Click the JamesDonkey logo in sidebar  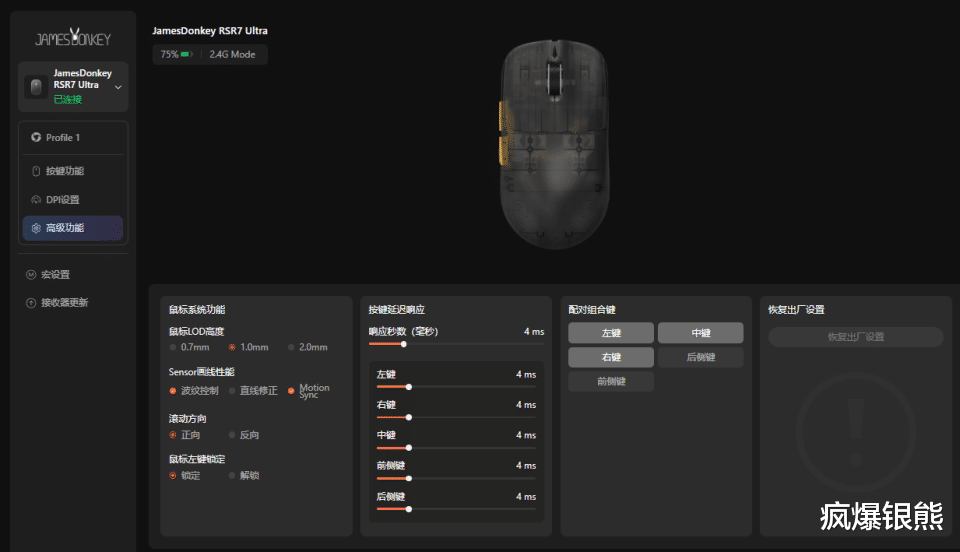click(73, 38)
